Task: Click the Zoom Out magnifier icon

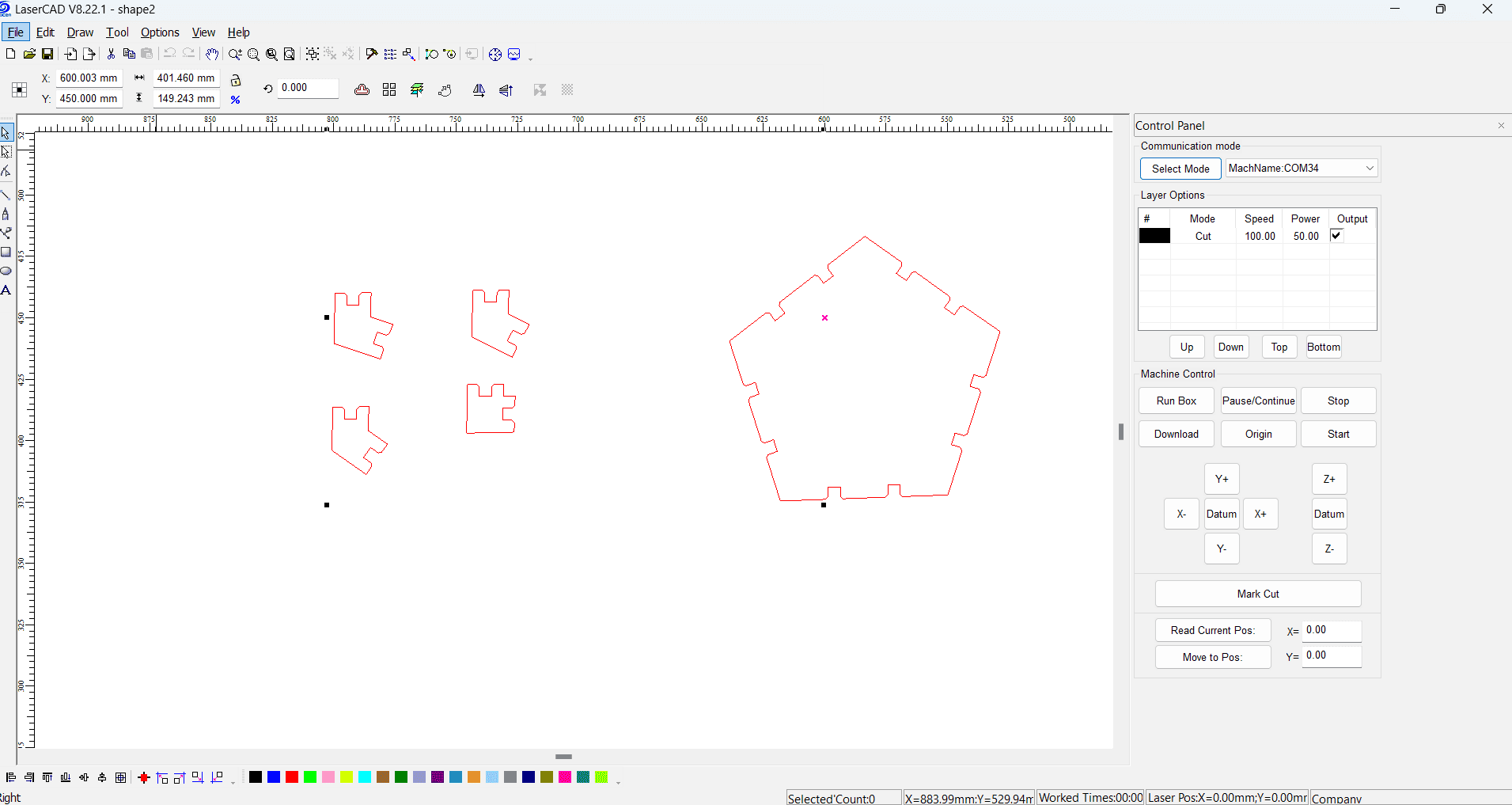Action: point(253,54)
